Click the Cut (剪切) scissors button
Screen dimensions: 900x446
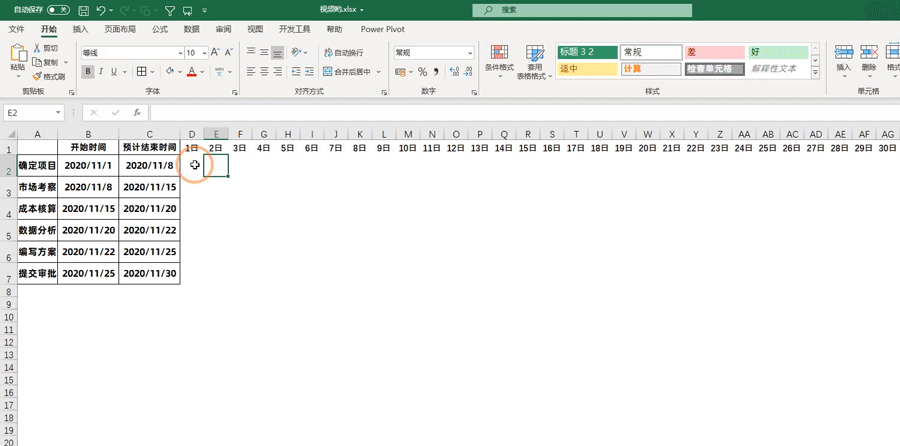tap(45, 48)
